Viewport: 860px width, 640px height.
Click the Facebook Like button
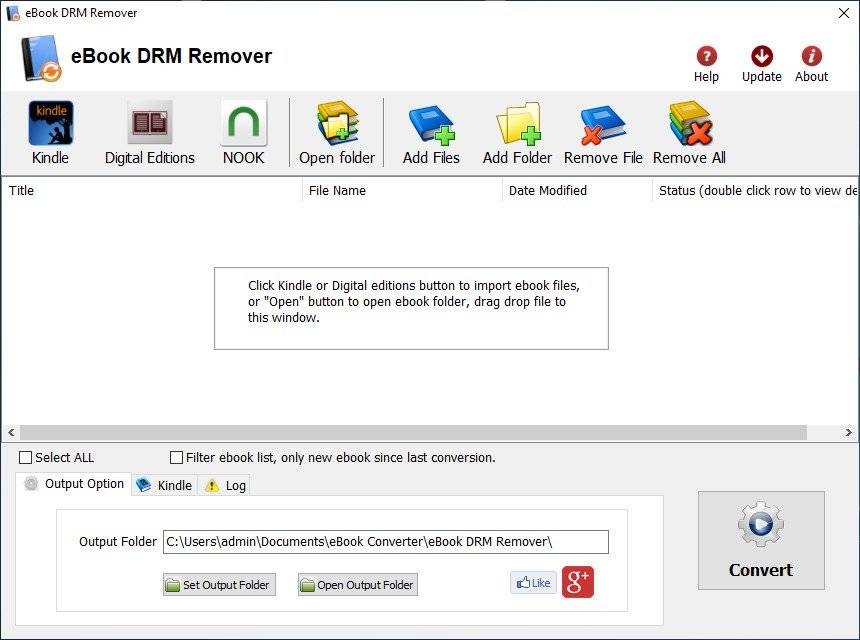pyautogui.click(x=533, y=582)
